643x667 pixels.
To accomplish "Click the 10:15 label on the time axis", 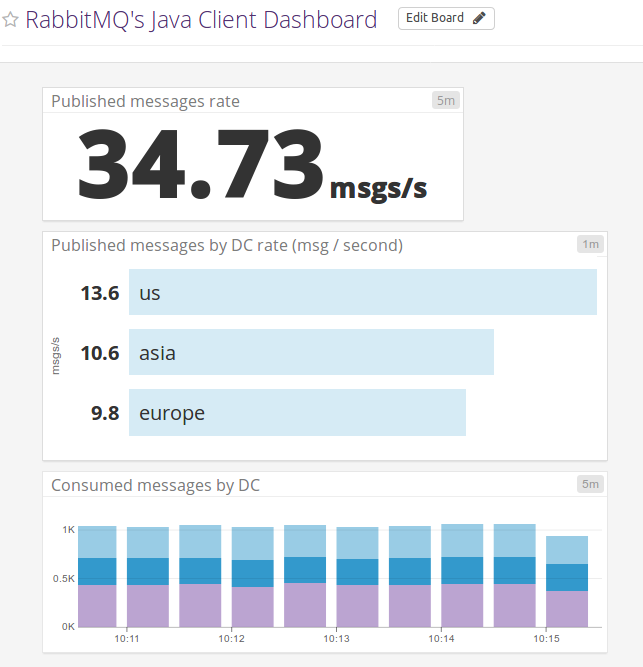I will [x=546, y=638].
